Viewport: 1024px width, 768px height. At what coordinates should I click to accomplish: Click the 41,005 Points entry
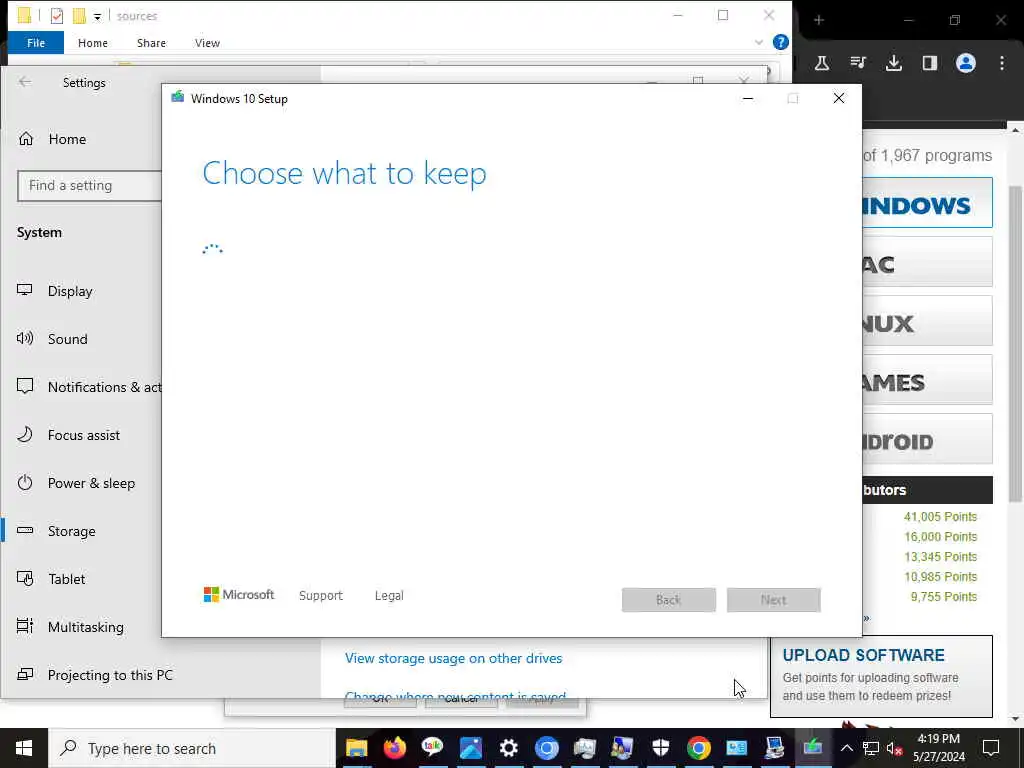[940, 517]
